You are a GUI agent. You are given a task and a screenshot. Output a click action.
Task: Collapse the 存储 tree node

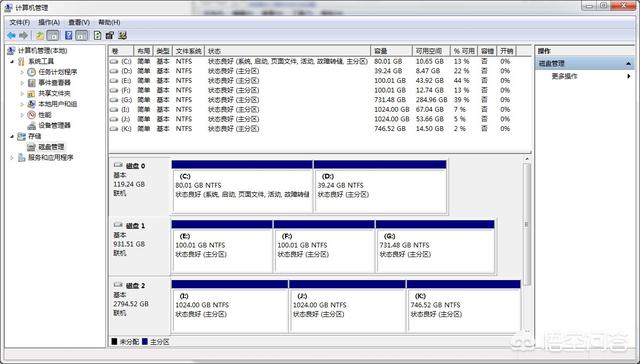(x=12, y=136)
